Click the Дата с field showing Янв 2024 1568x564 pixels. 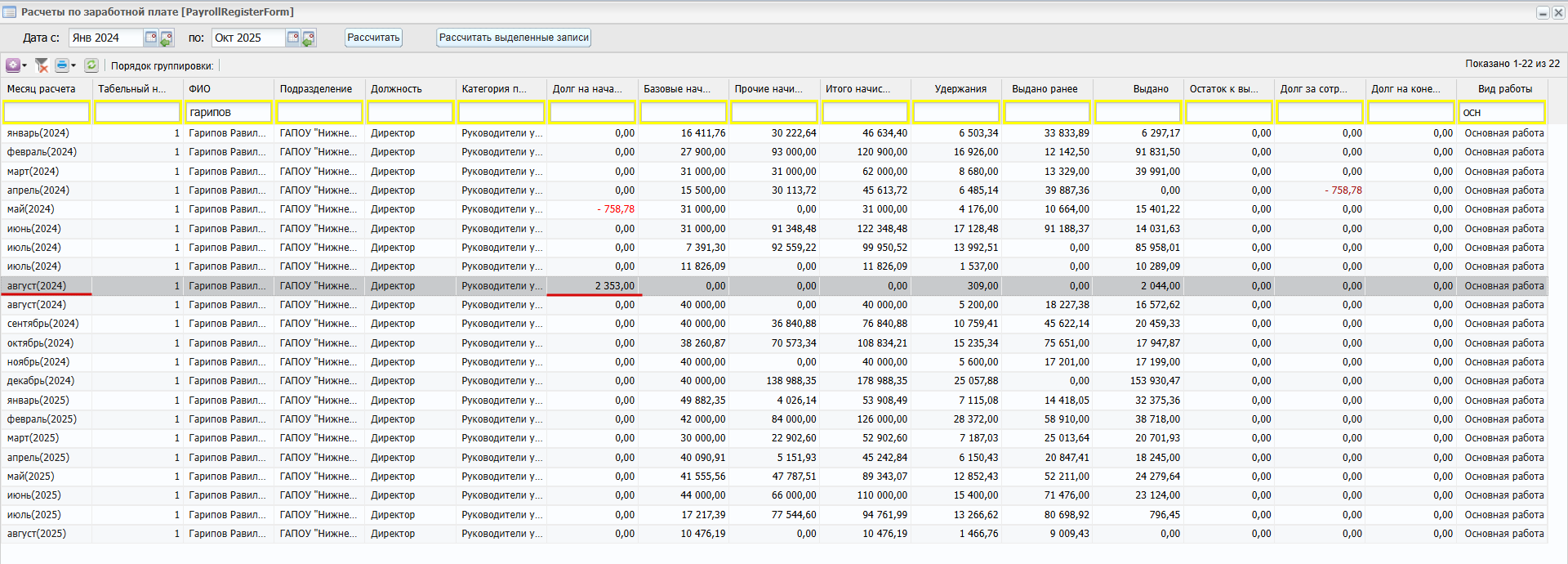[x=105, y=38]
